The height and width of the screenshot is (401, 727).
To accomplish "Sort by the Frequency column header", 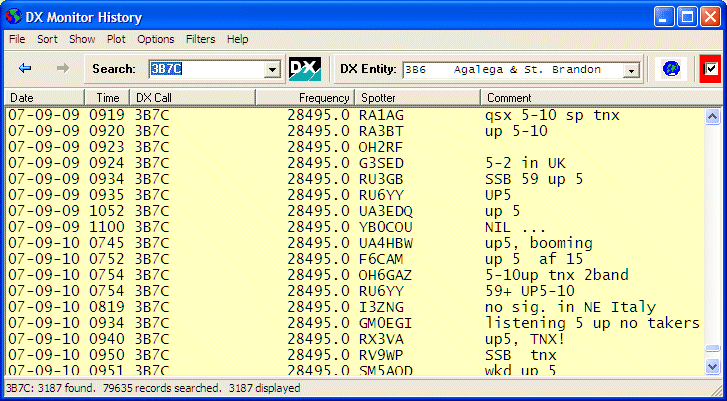I will pyautogui.click(x=305, y=98).
